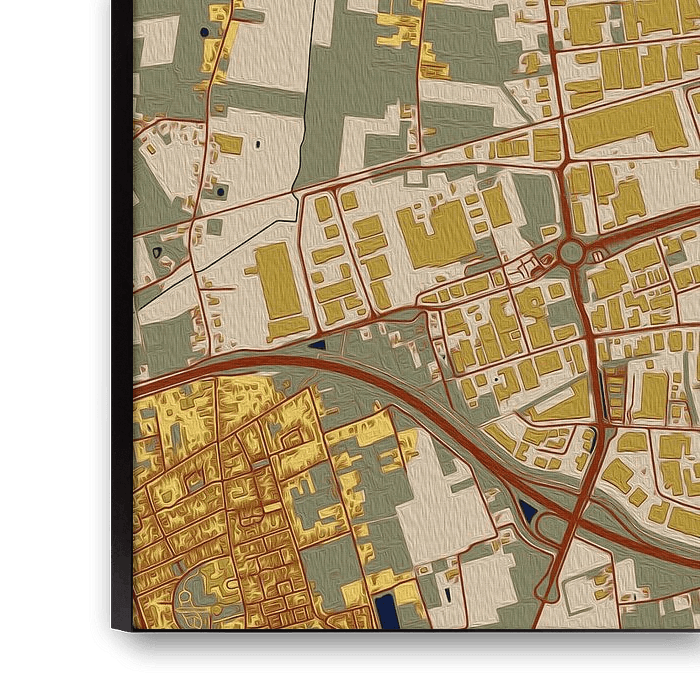
Task: Select the tall yellow building left of center
Action: [277, 281]
